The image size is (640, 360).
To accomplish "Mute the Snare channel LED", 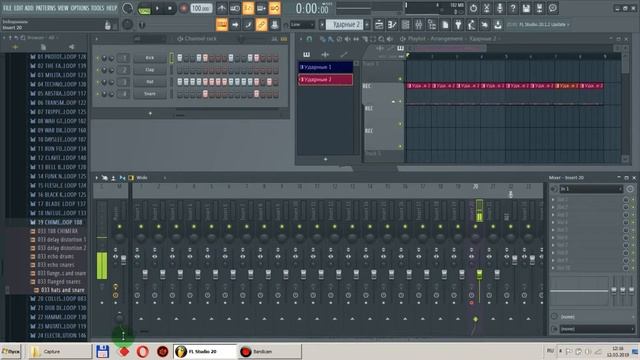I will point(98,94).
